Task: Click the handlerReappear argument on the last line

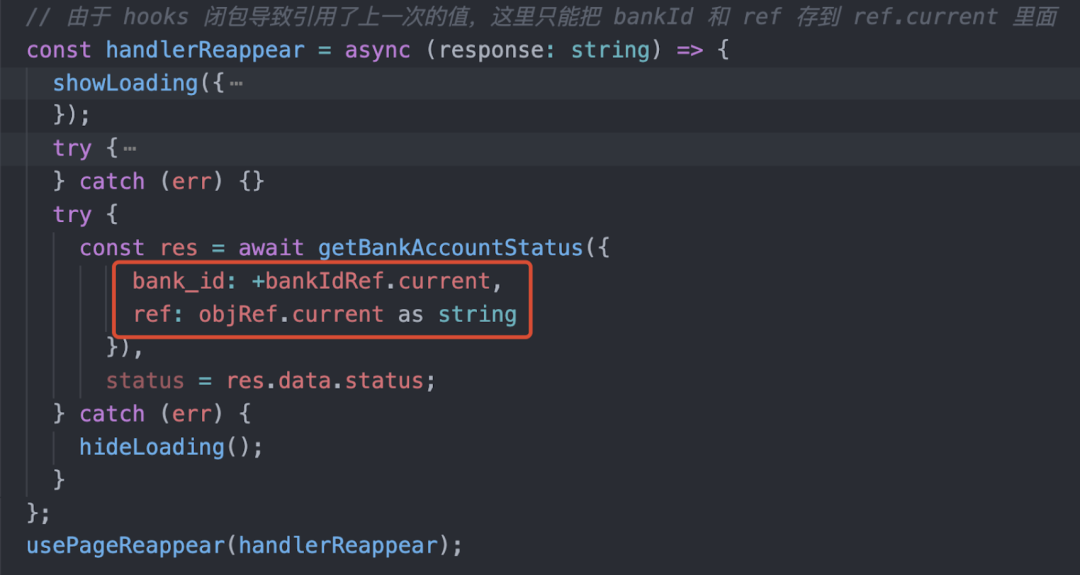Action: [338, 546]
